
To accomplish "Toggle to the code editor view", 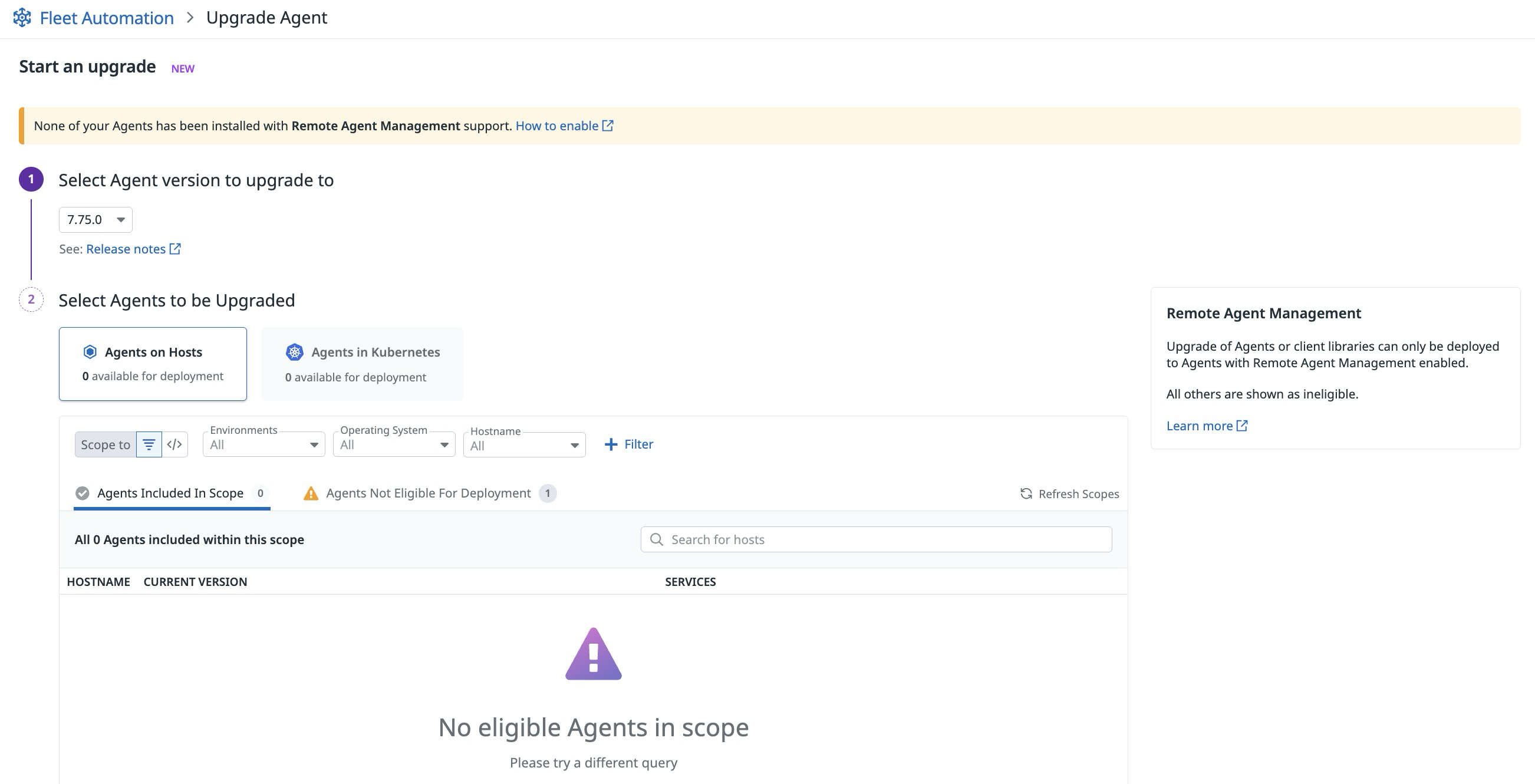I will [x=174, y=444].
